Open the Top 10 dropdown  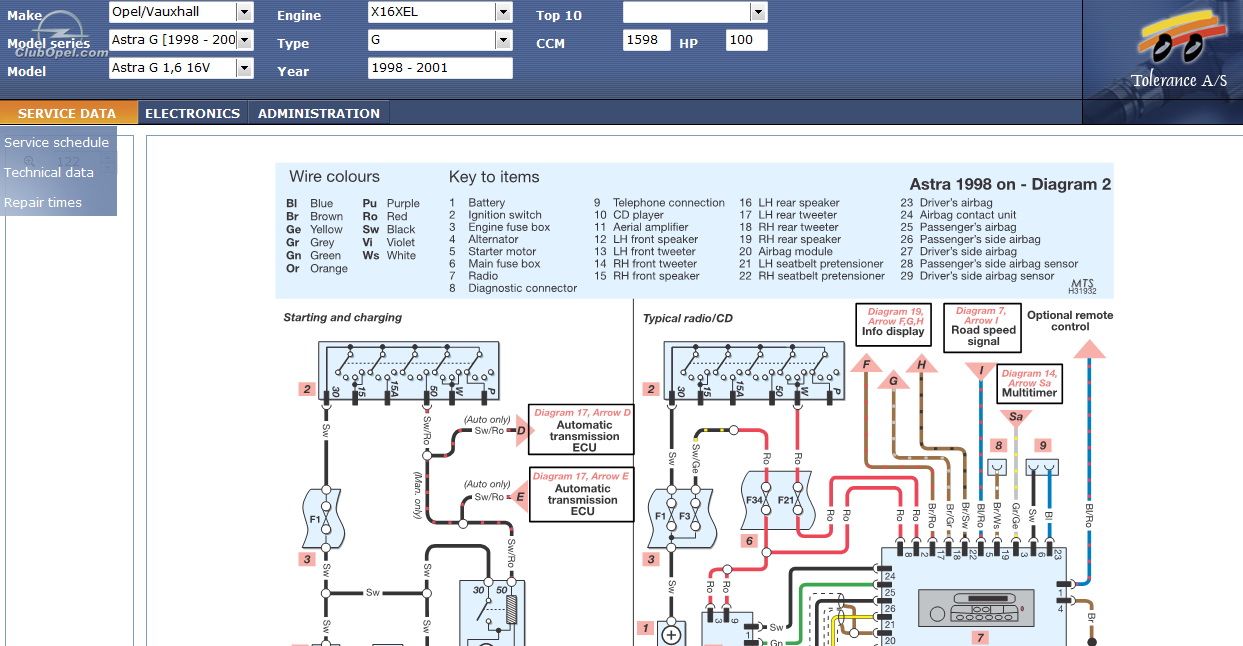pyautogui.click(x=758, y=12)
